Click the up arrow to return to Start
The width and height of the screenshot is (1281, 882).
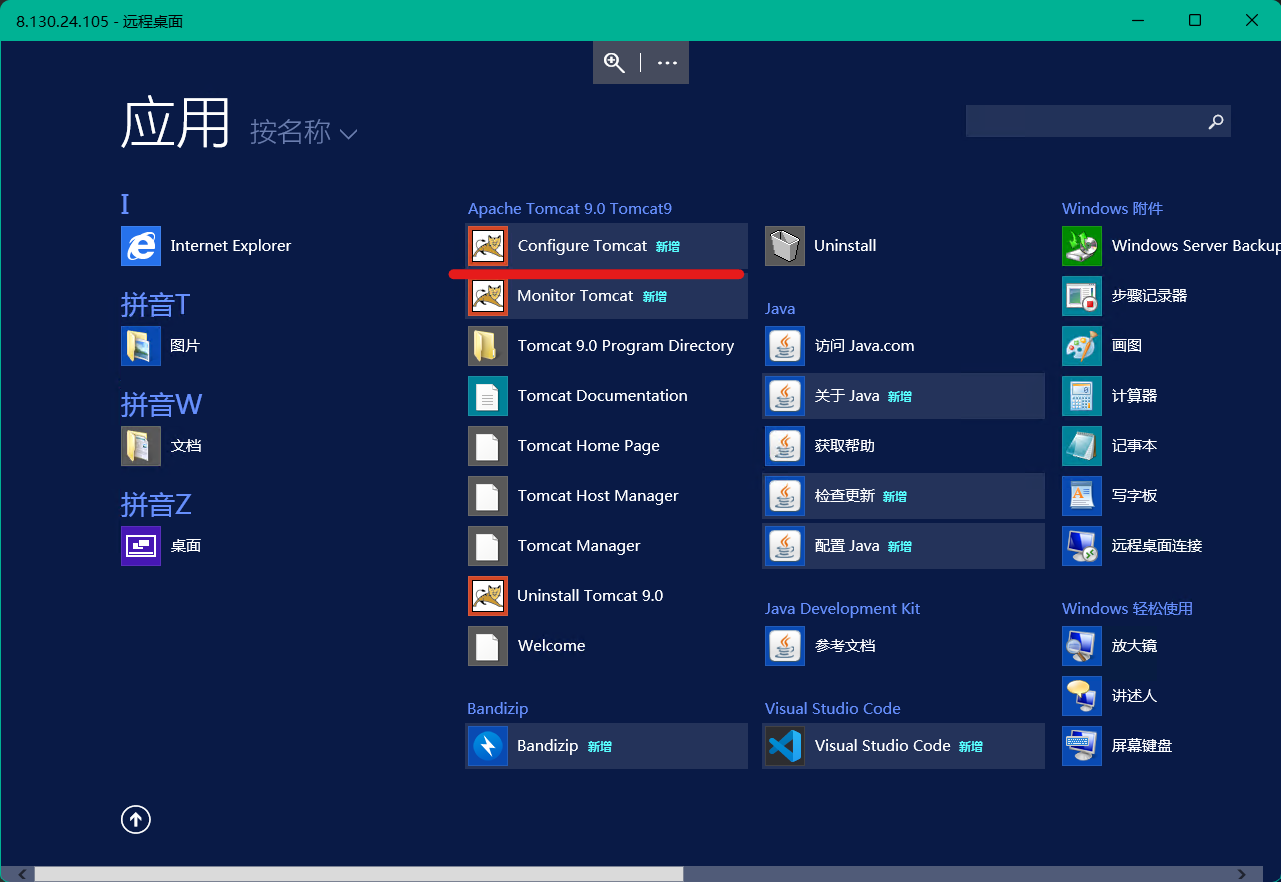click(x=136, y=820)
